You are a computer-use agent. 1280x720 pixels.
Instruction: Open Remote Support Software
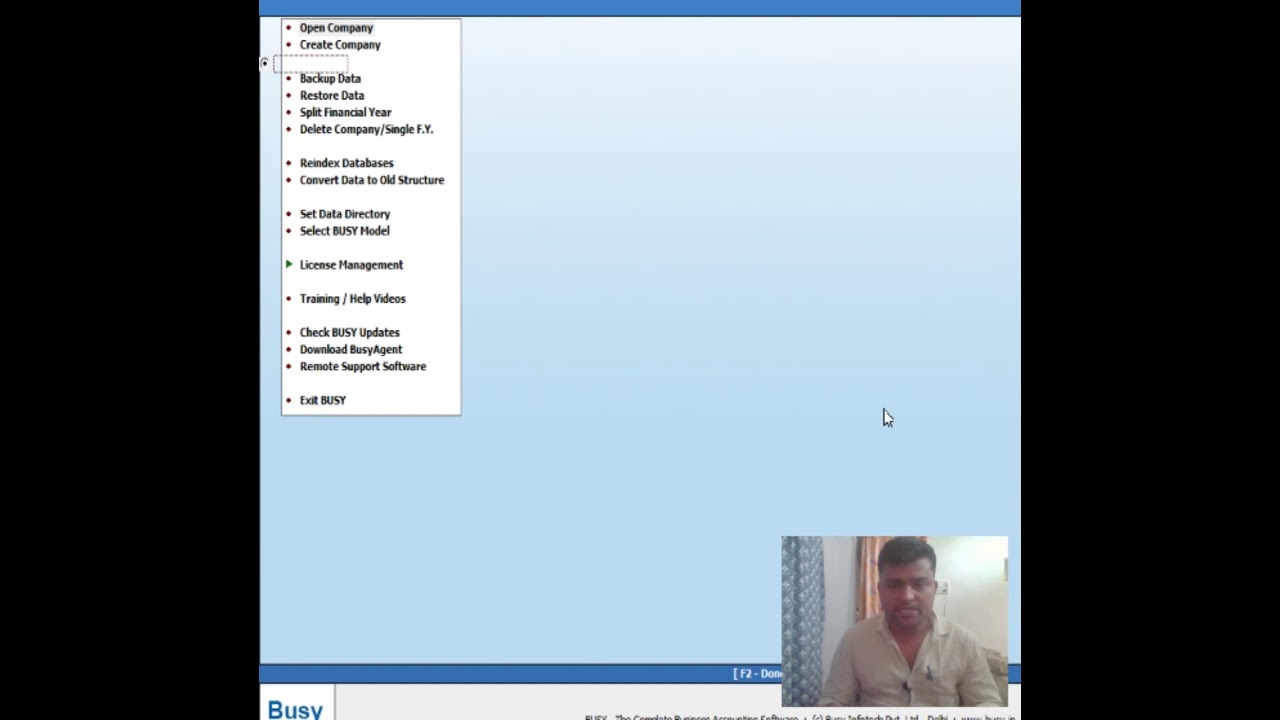pyautogui.click(x=363, y=367)
